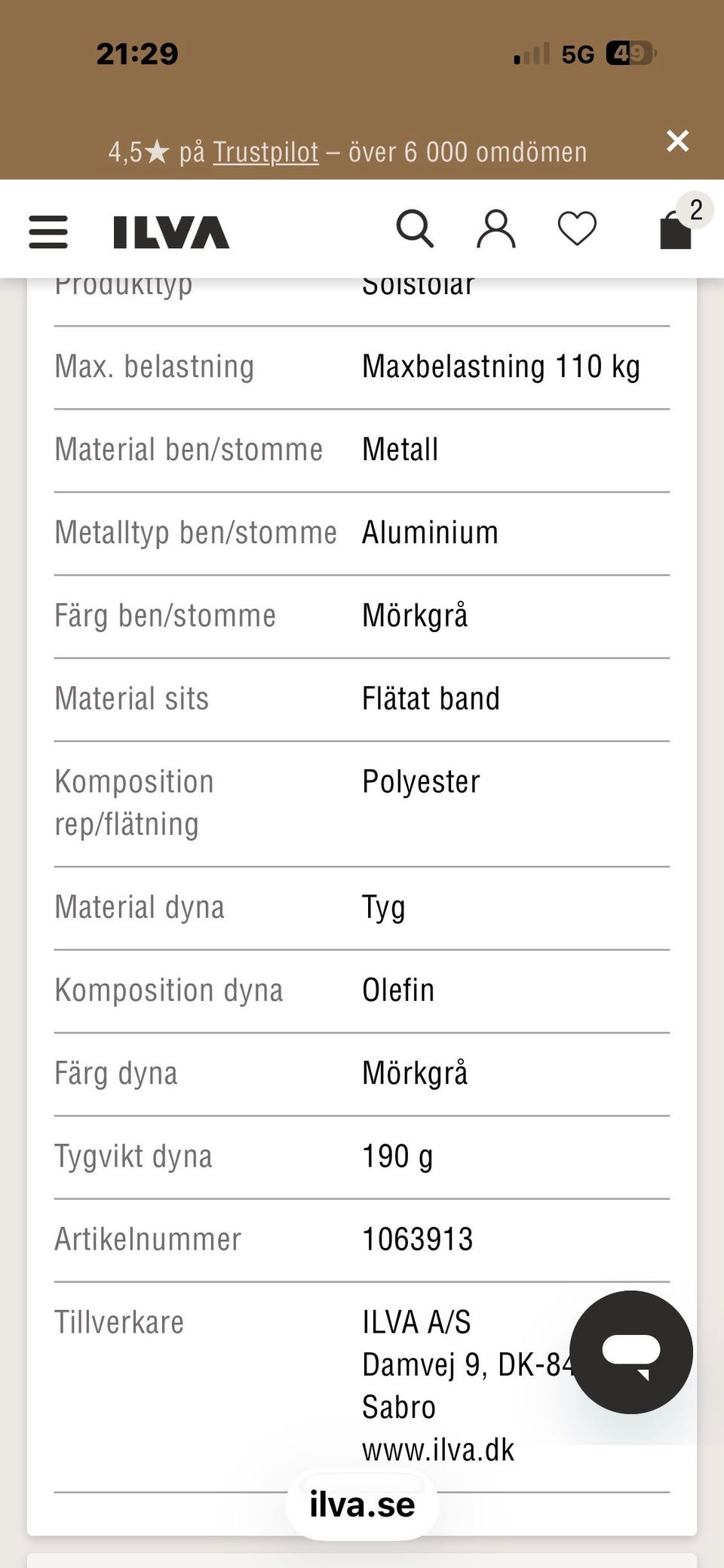Tap the Tillverkare ILVA A/S text
The height and width of the screenshot is (1568, 724).
click(416, 1322)
